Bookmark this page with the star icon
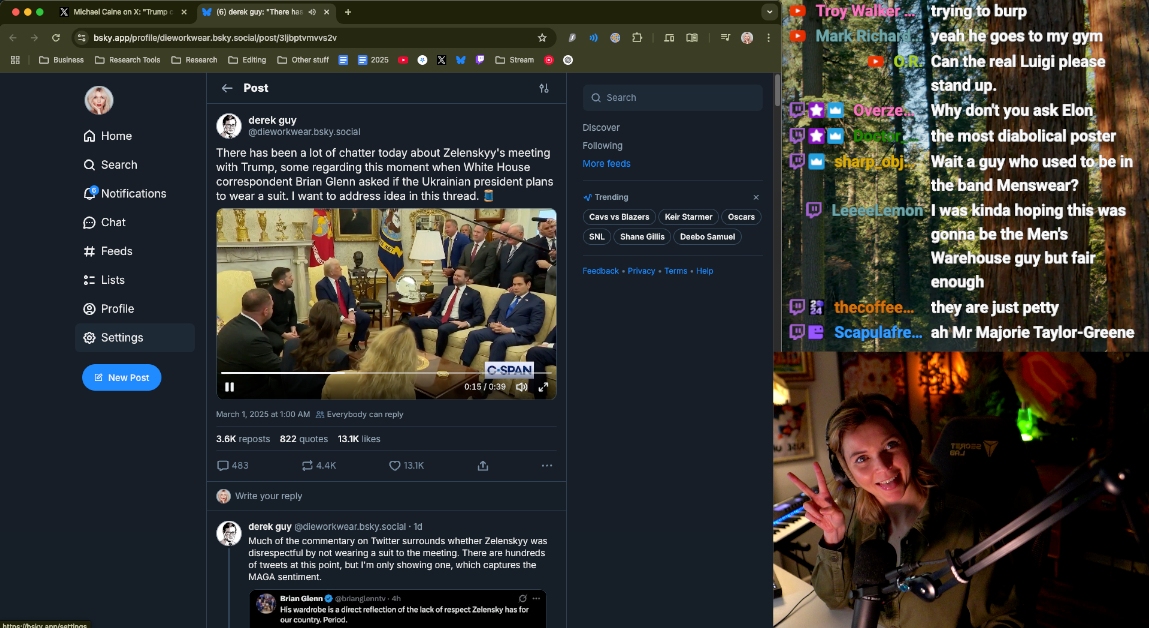 [x=542, y=38]
